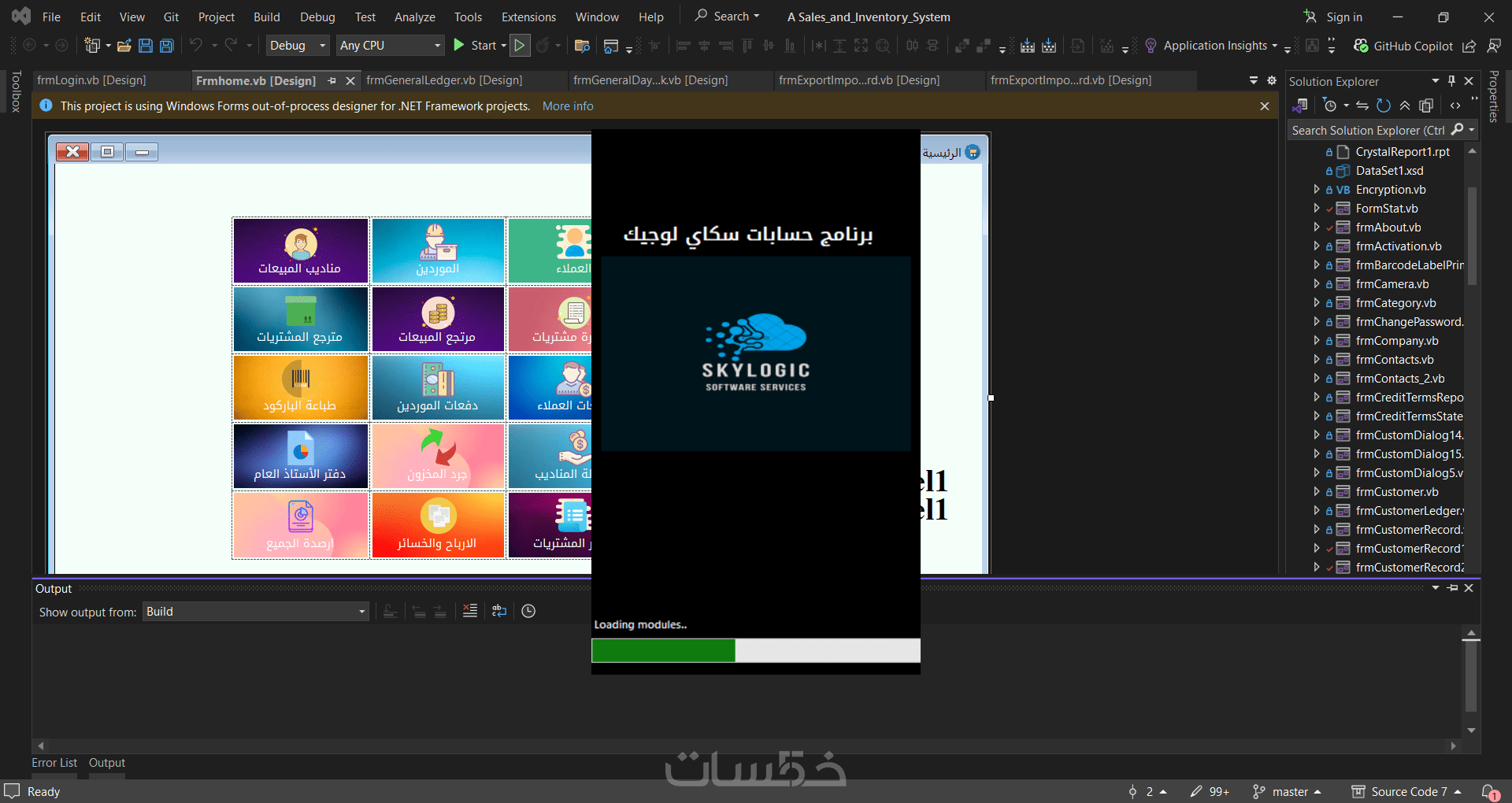
Task: Open the Extensions menu
Action: coord(528,17)
